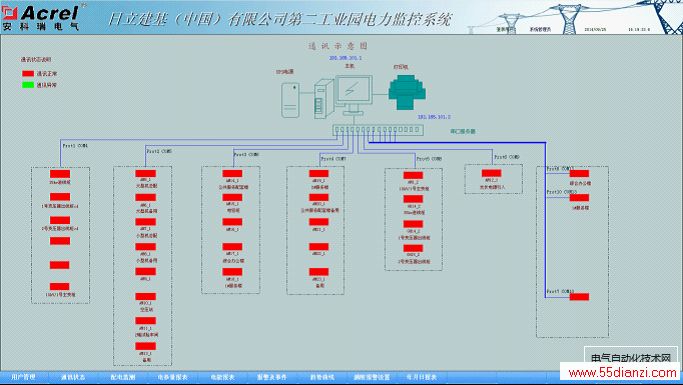Viewport: 683px width, 385px height.
Task: Click first red device indicator under Port1 COM4
Action: [60, 174]
